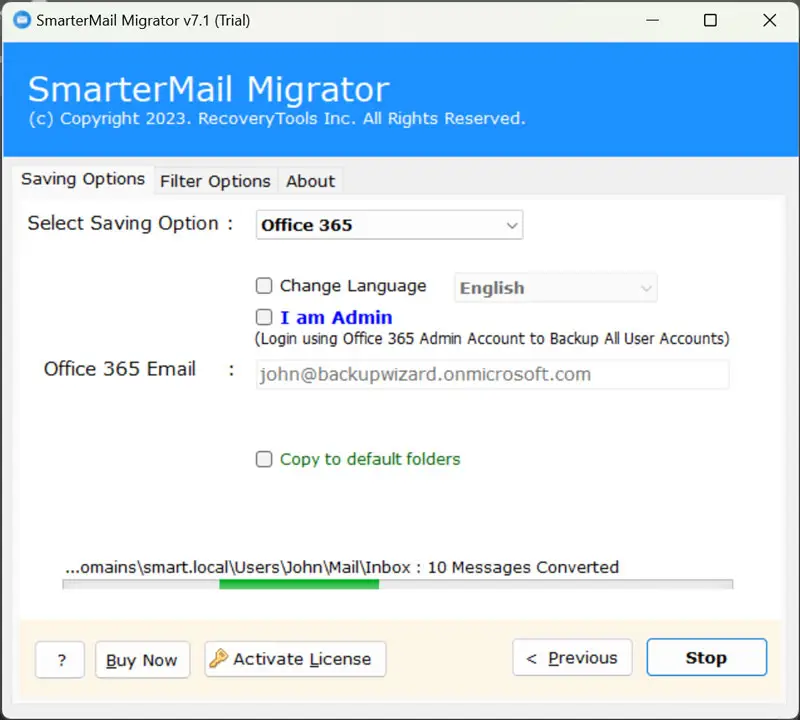Click the 'Login using Office 365 Admin Account' note
800x720 pixels.
coord(492,339)
